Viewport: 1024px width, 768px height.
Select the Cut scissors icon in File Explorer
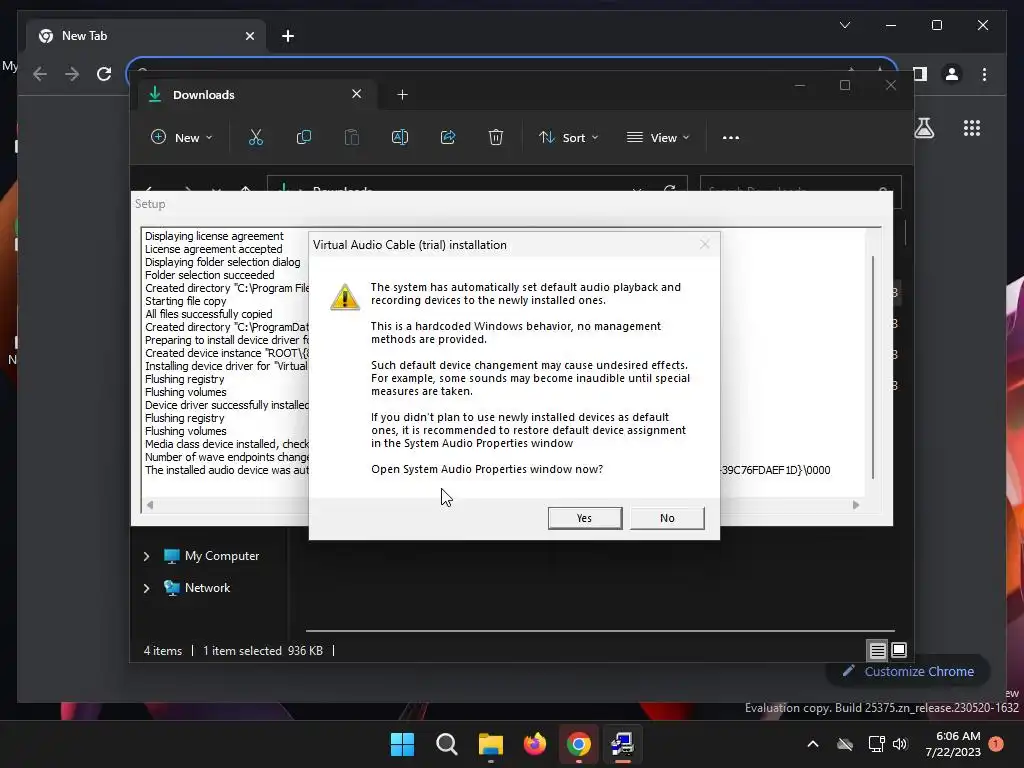tap(255, 137)
